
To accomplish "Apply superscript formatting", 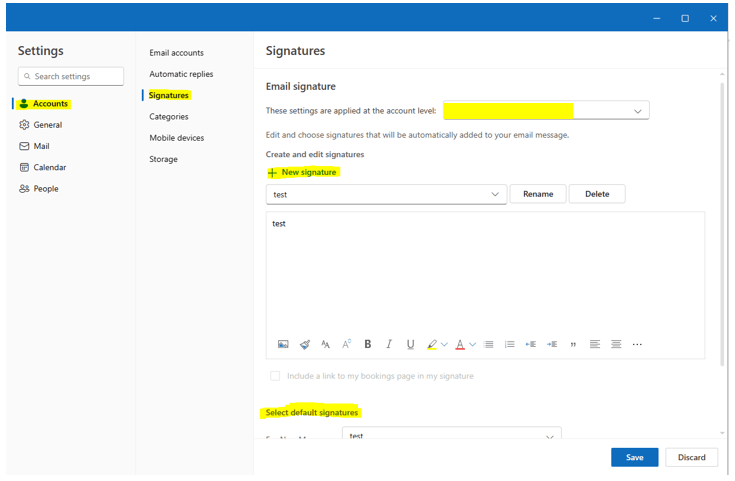I will pos(346,345).
